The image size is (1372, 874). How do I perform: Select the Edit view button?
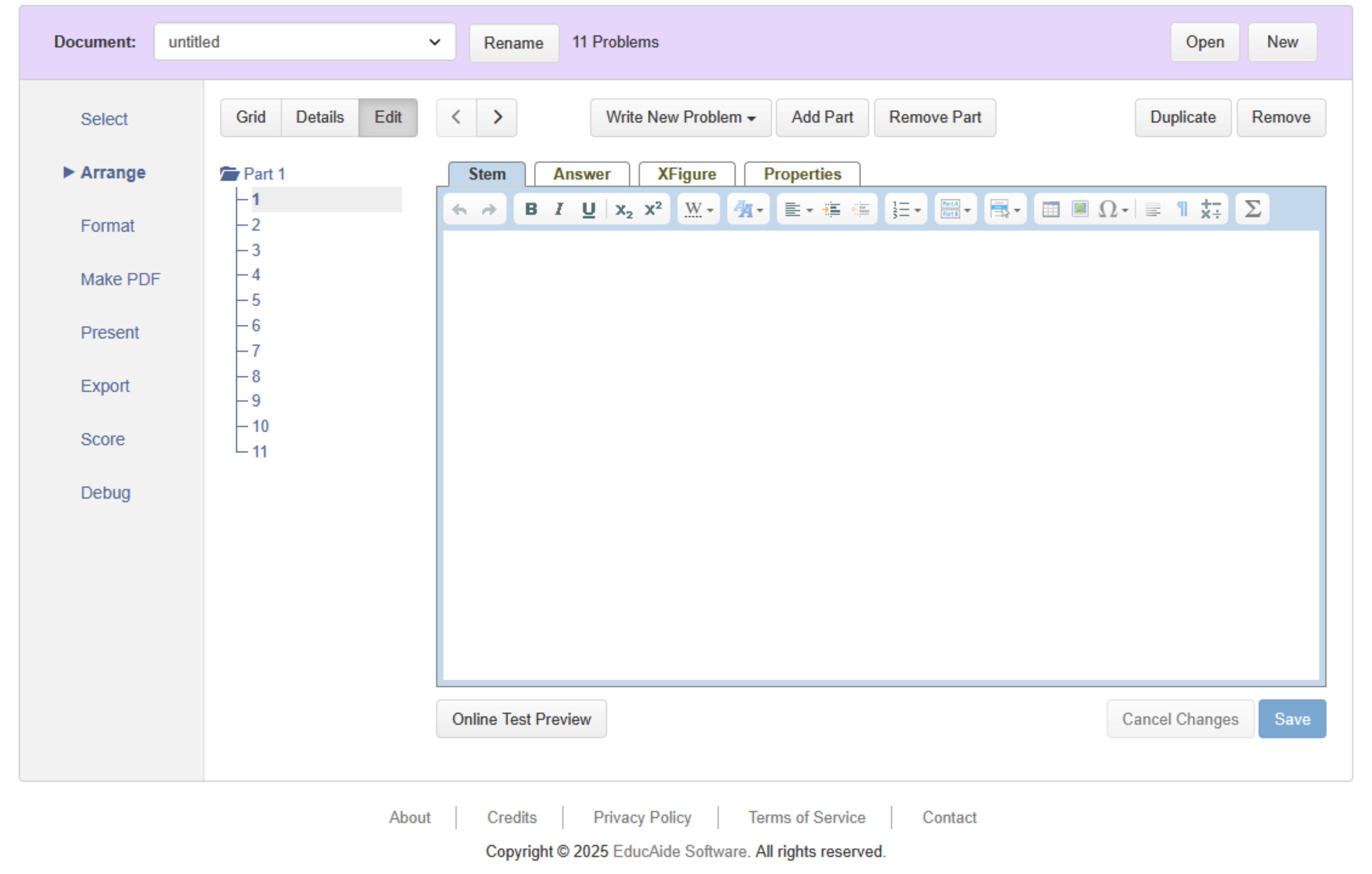pos(388,117)
